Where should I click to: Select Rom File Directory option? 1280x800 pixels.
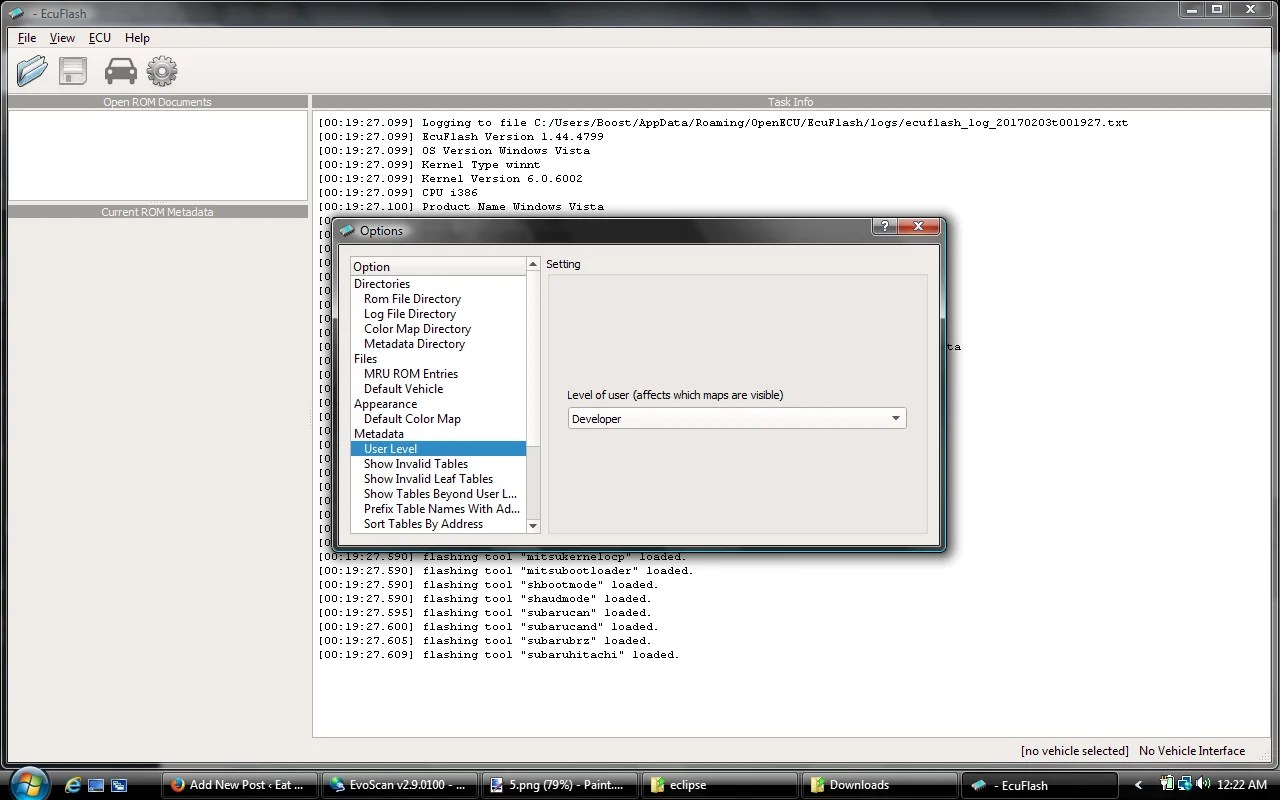pyautogui.click(x=412, y=299)
